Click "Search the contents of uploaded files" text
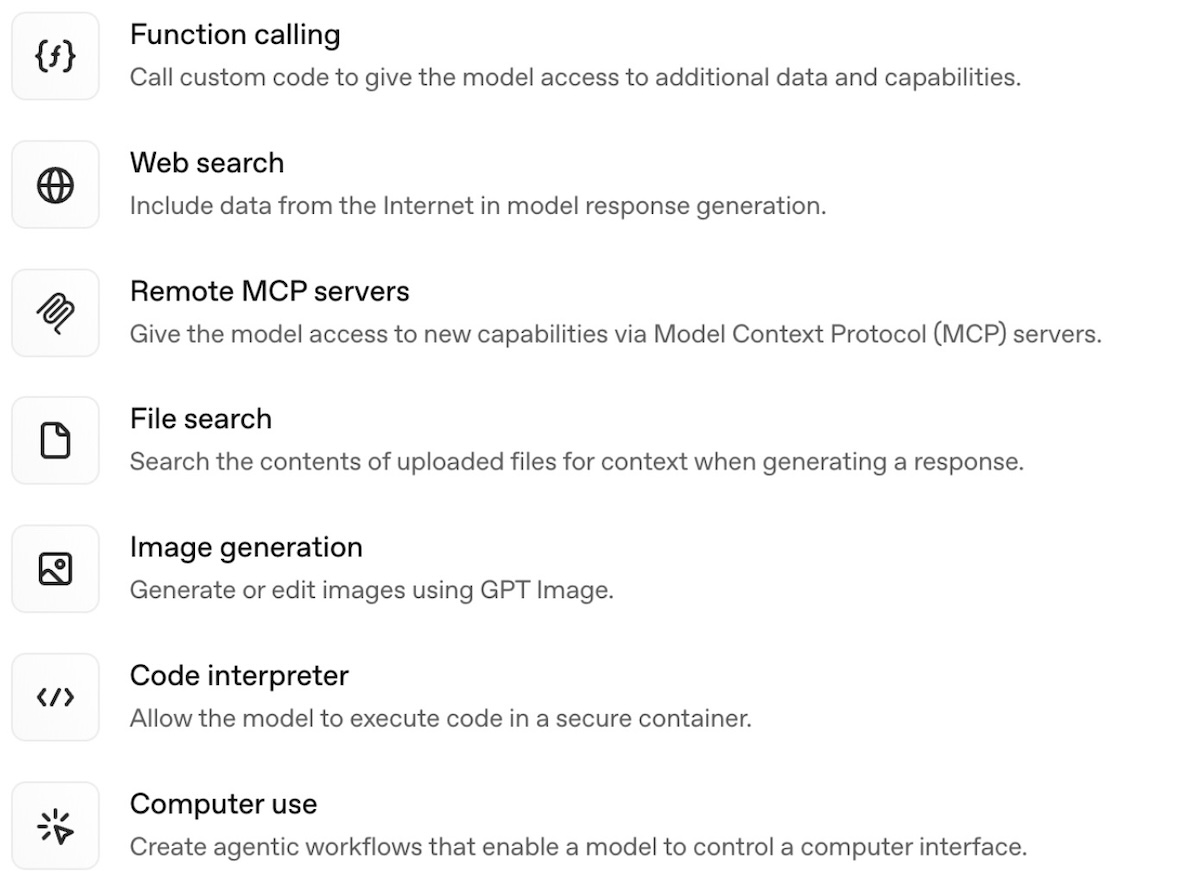Viewport: 1200px width, 884px height. coord(576,462)
